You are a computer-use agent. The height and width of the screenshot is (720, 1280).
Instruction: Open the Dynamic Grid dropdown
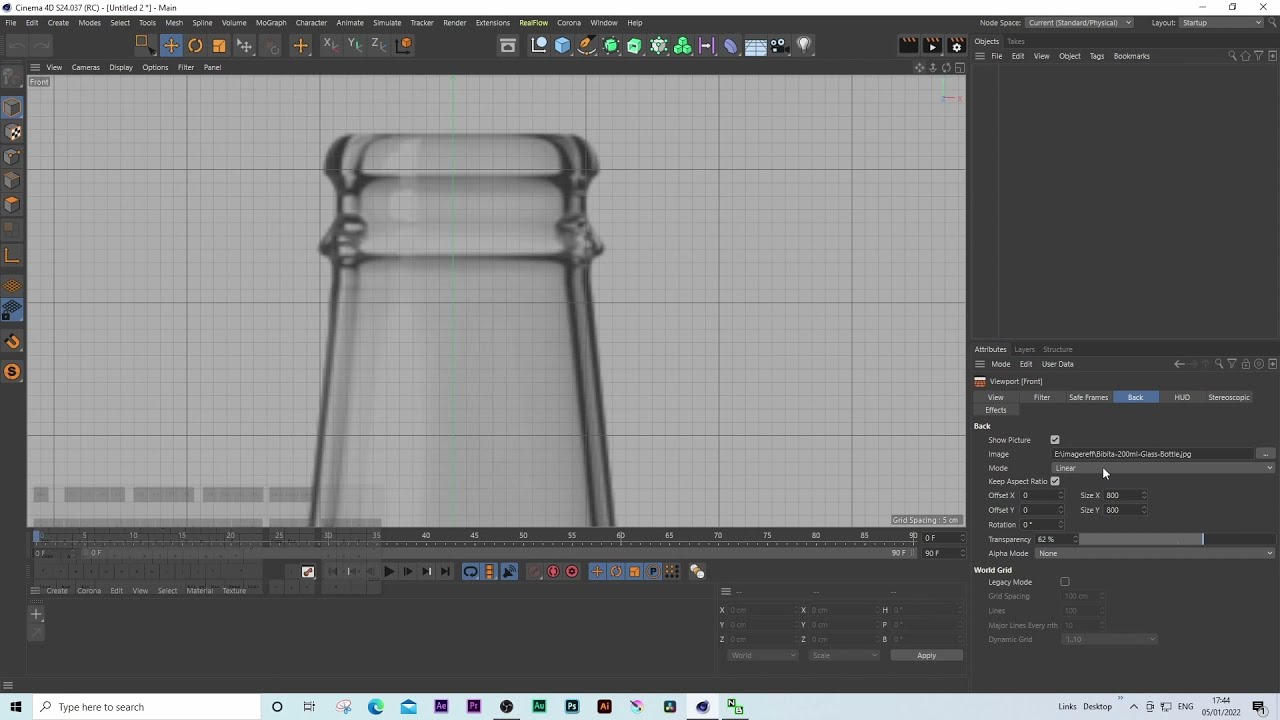pyautogui.click(x=1110, y=639)
